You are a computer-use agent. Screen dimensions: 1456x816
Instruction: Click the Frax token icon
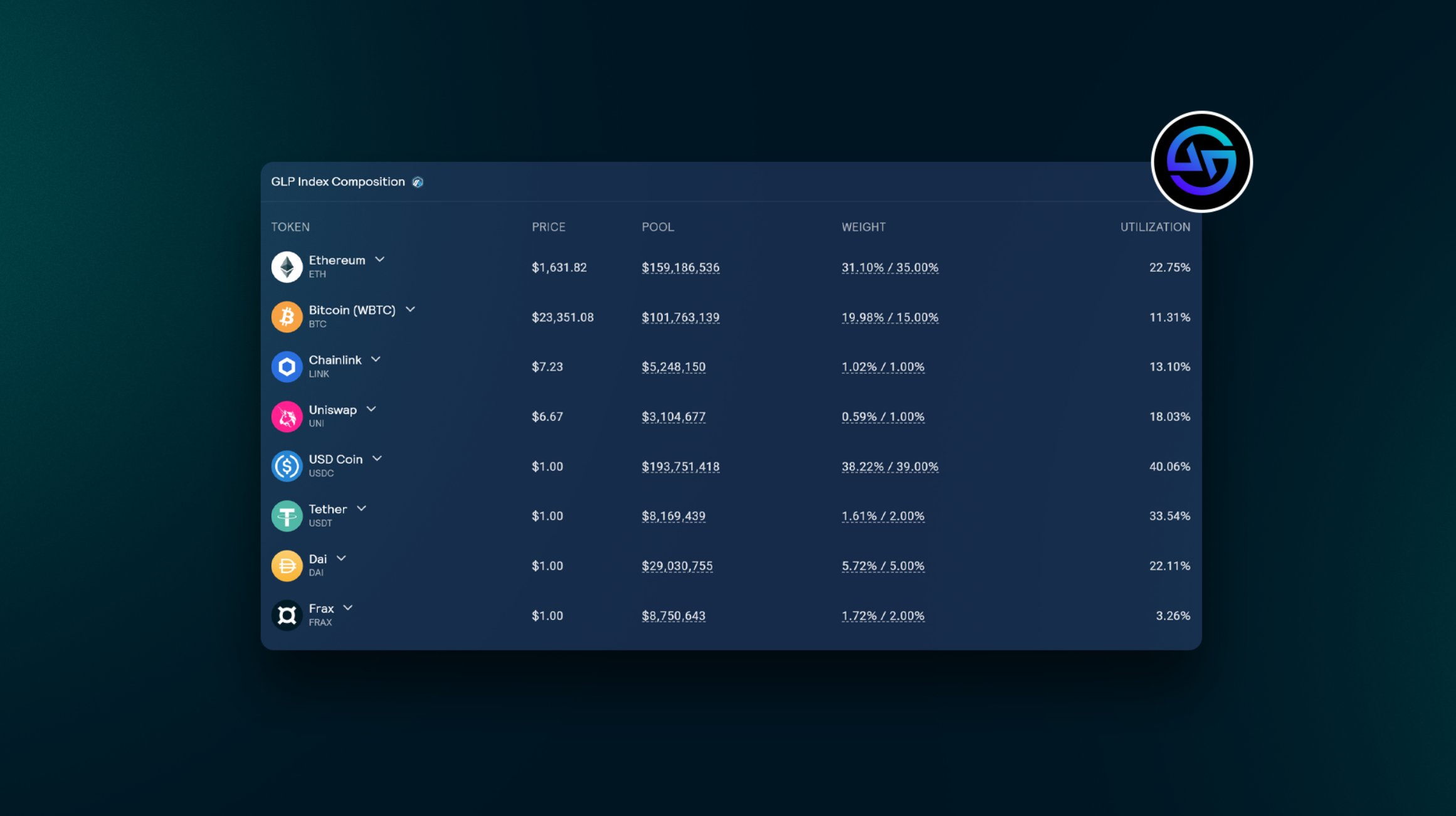point(287,615)
